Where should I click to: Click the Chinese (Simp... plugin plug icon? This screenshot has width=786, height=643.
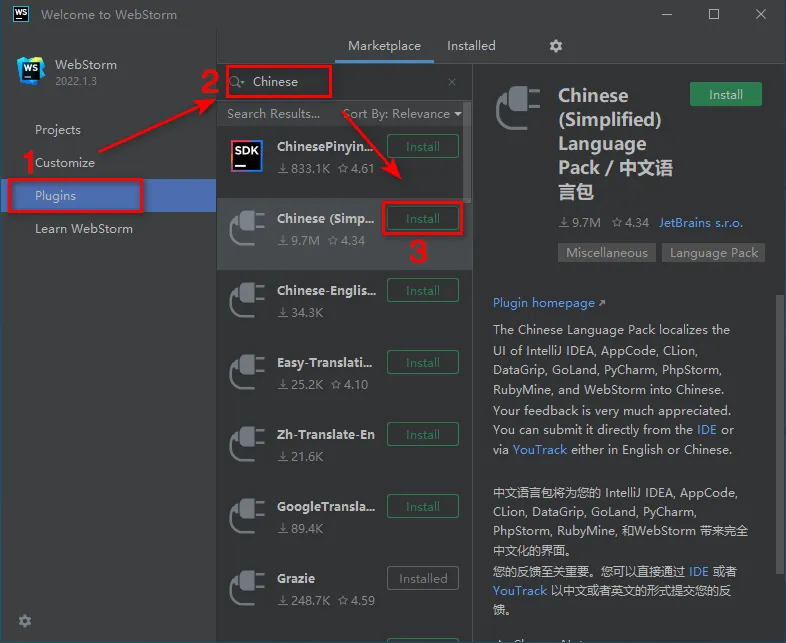[247, 228]
